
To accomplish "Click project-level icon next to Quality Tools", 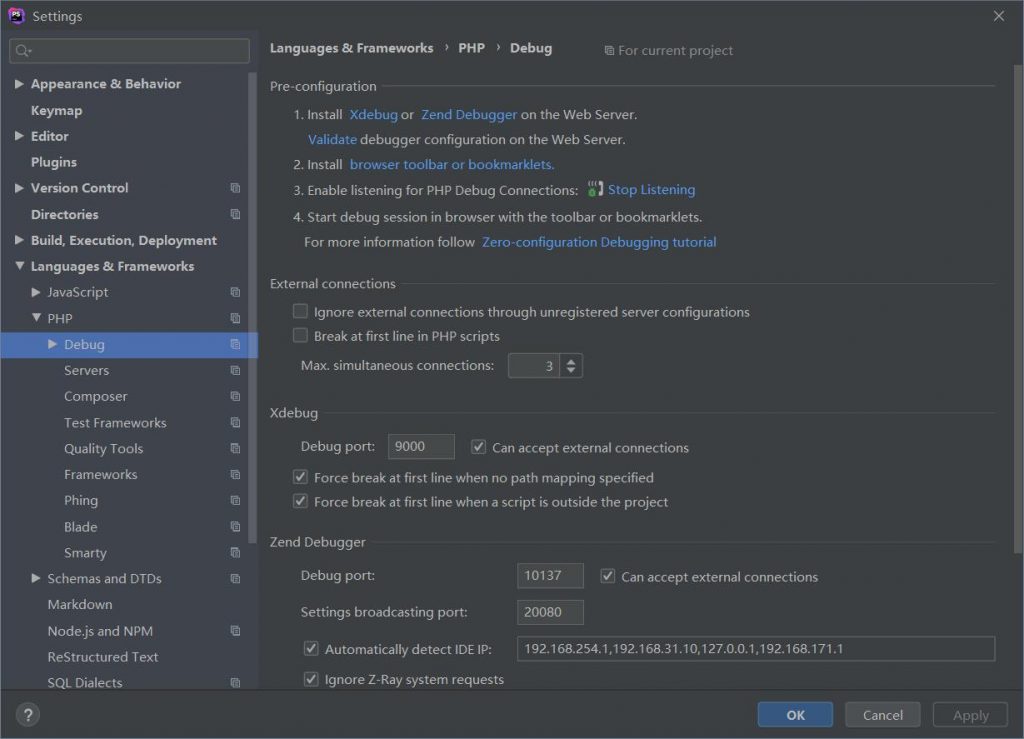I will (235, 448).
